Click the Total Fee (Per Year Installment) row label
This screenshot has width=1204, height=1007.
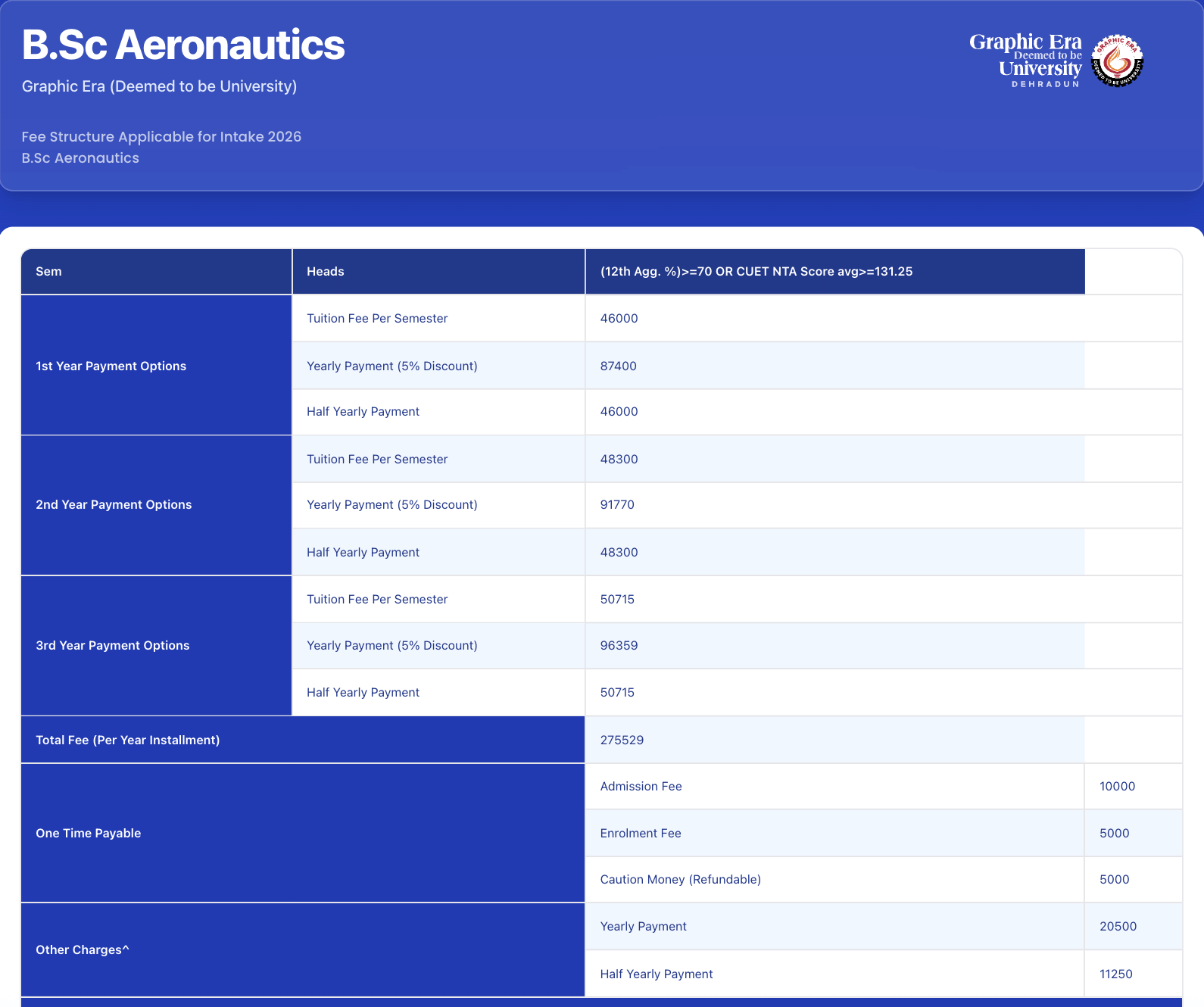[x=127, y=740]
